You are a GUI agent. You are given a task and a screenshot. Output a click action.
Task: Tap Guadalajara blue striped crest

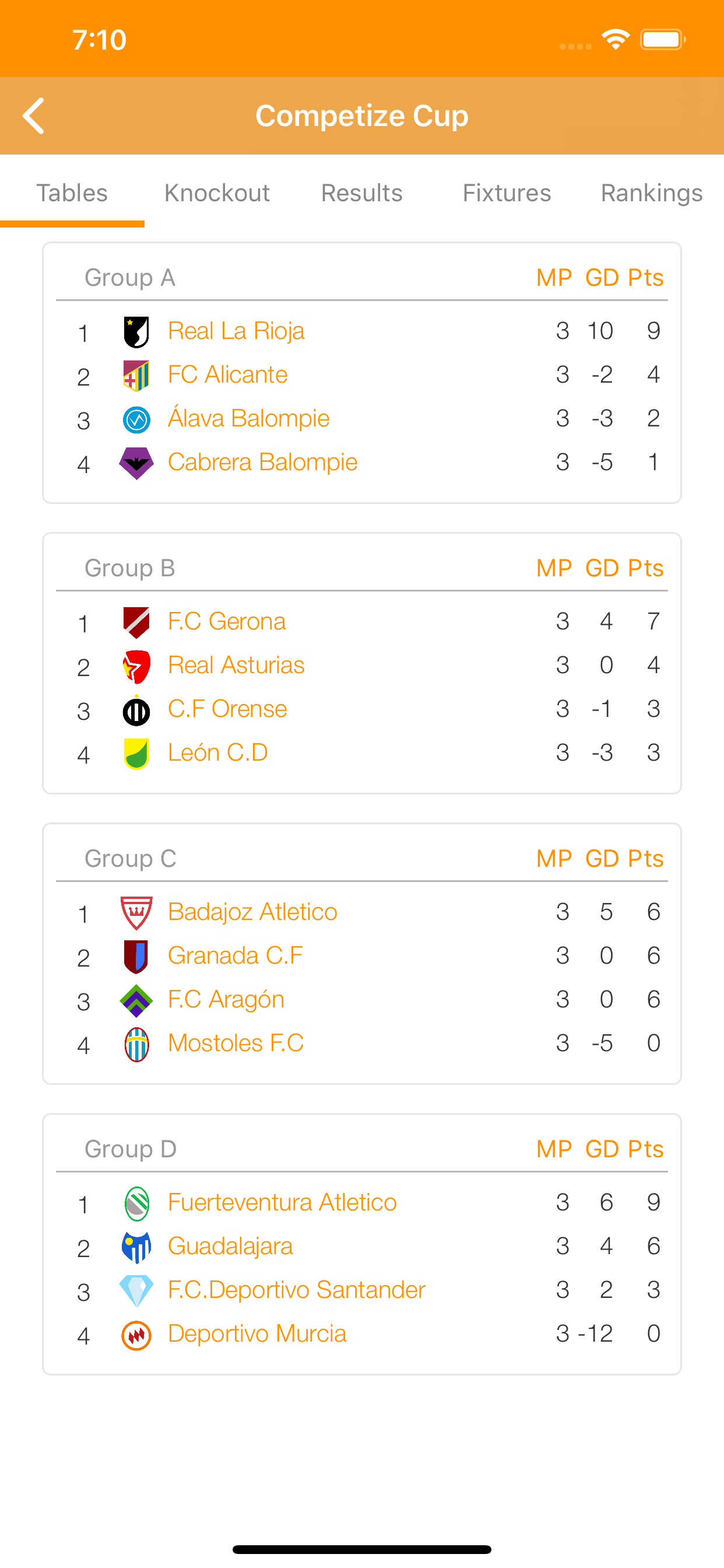(136, 1247)
